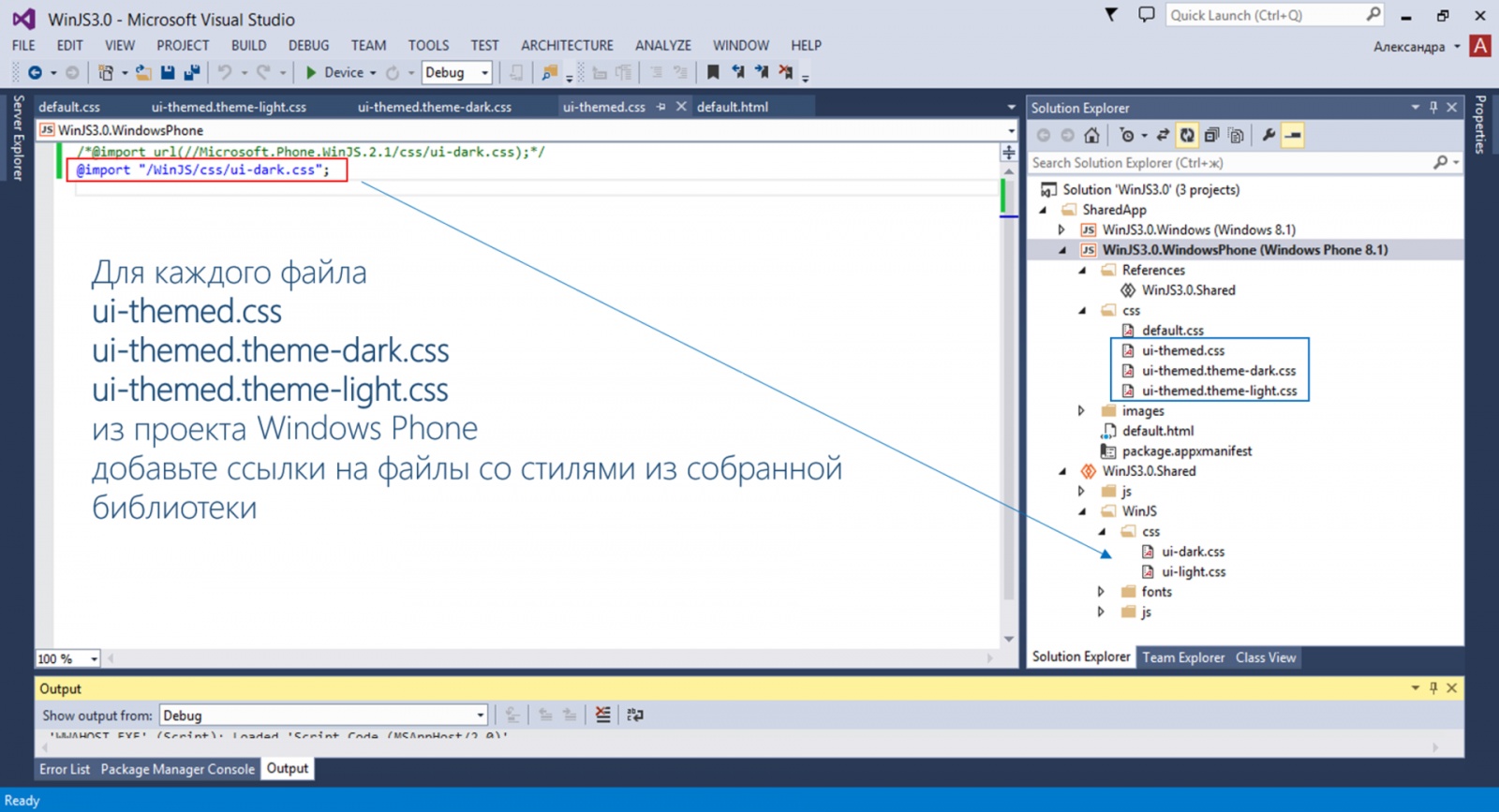Open the Properties side tab

(x=1480, y=125)
